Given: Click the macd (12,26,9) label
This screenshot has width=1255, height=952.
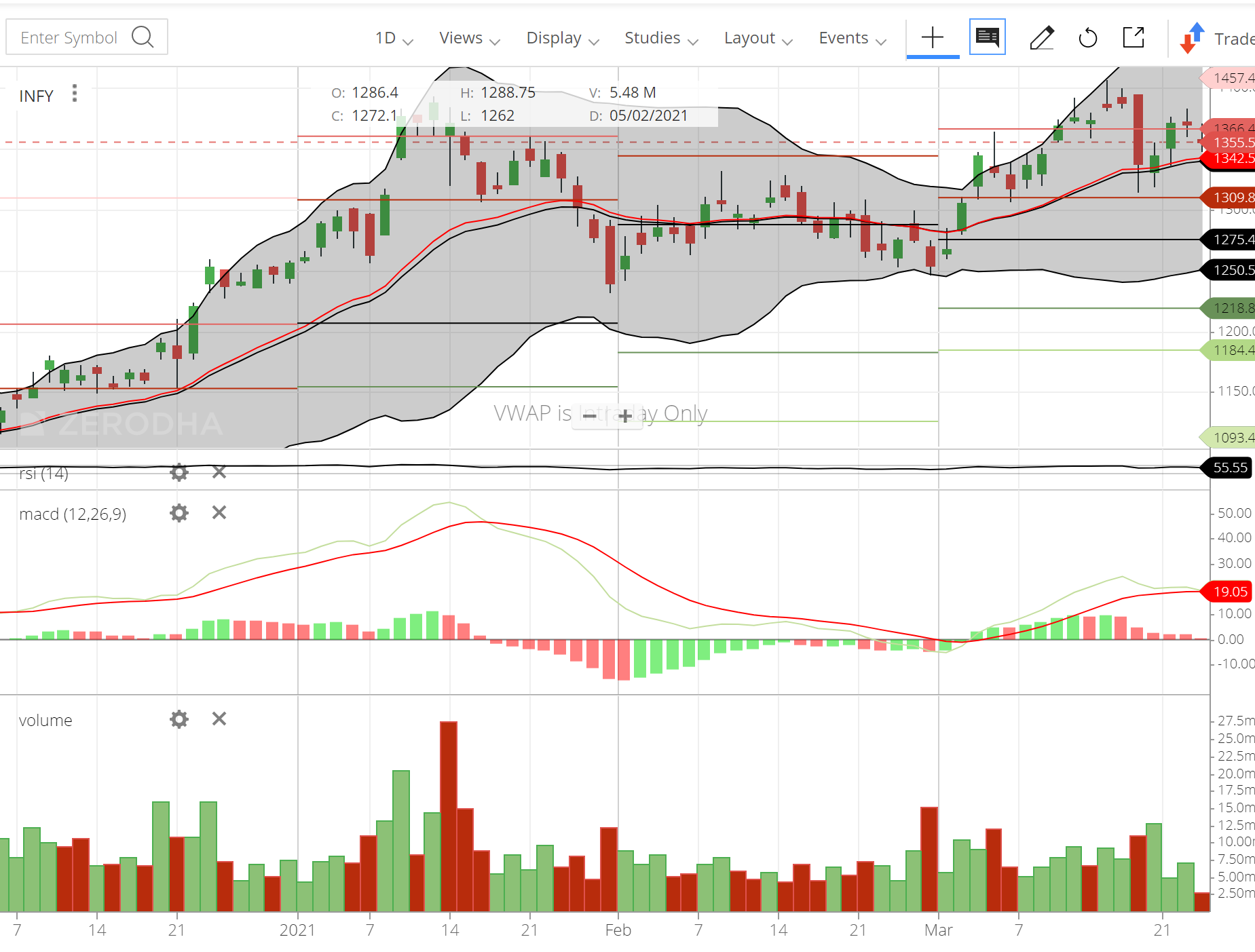Looking at the screenshot, I should pyautogui.click(x=73, y=514).
